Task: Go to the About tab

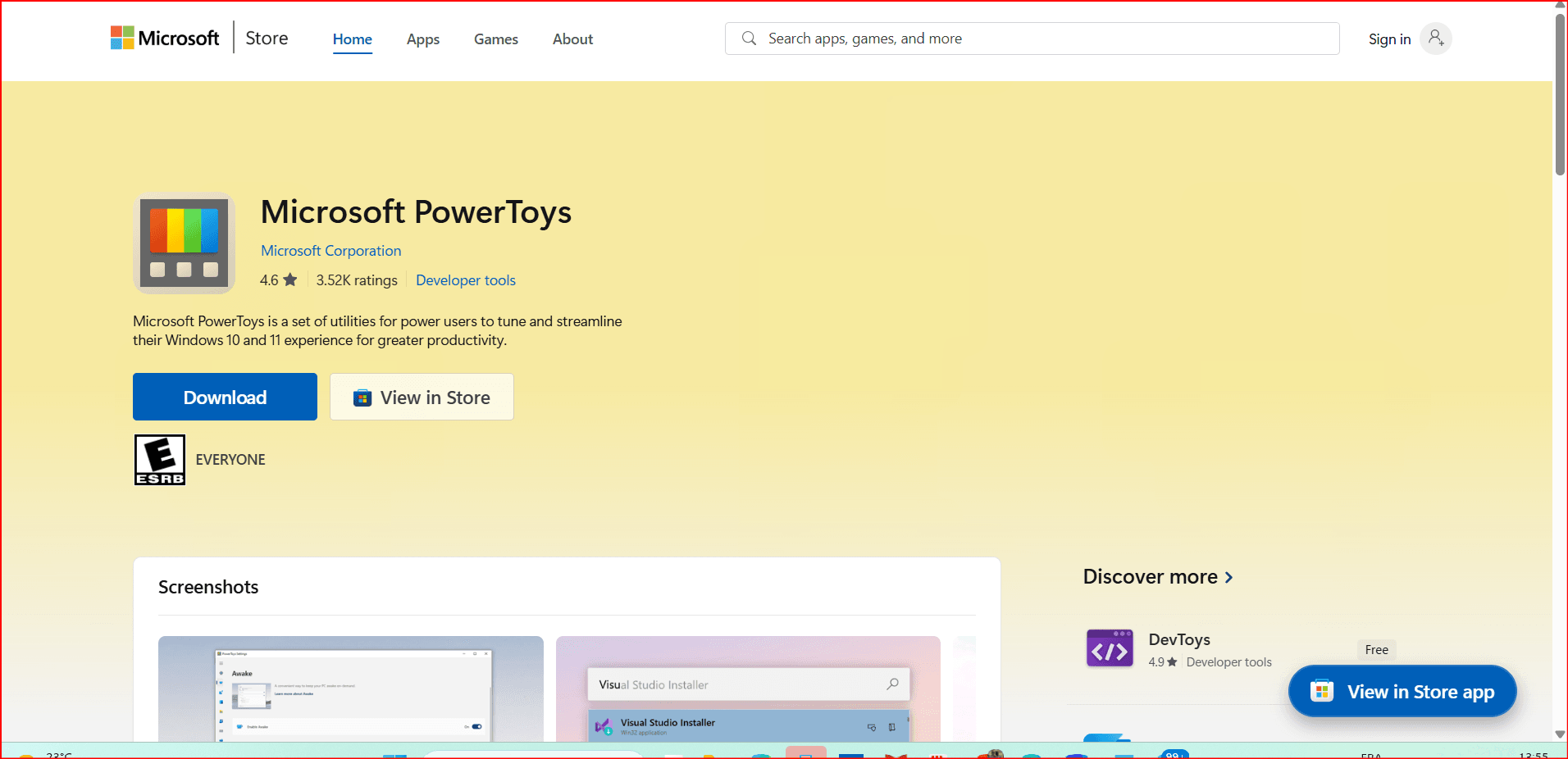Action: (x=572, y=39)
